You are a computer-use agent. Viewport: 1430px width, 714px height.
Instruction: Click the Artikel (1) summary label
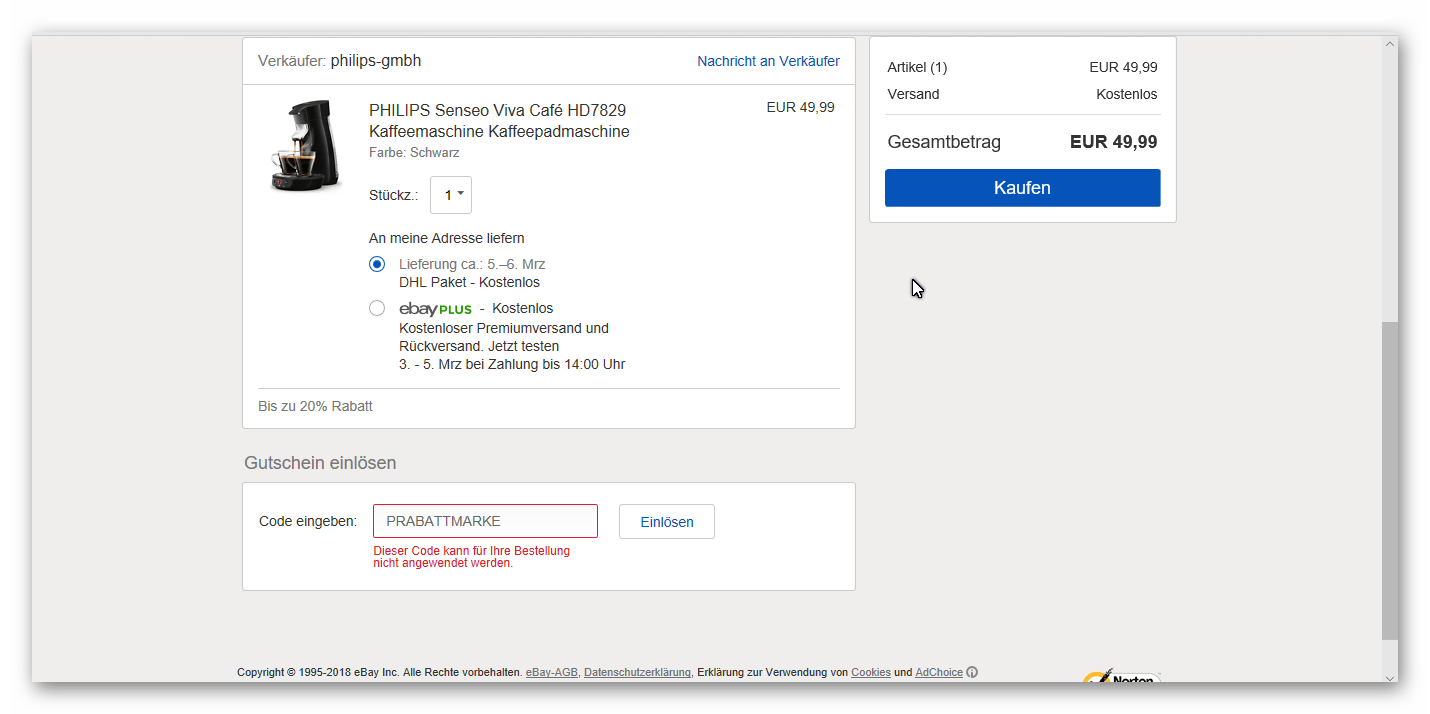point(917,67)
